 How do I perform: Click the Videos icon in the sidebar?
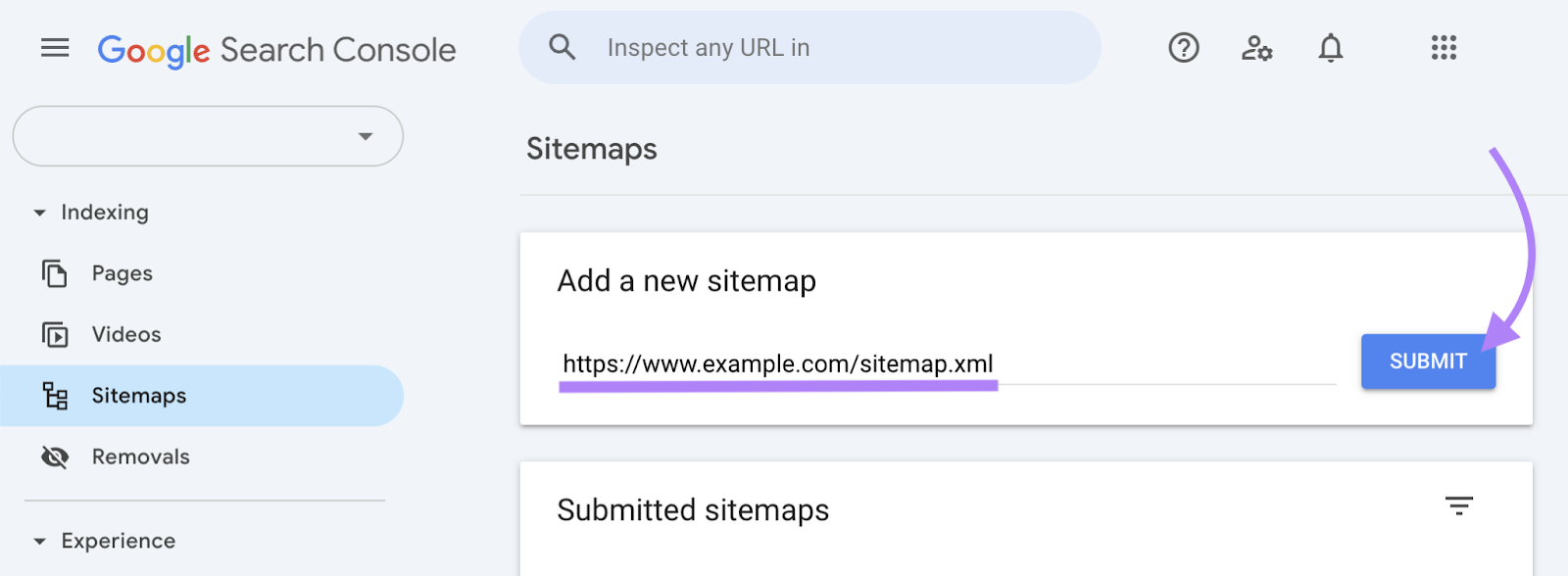56,334
